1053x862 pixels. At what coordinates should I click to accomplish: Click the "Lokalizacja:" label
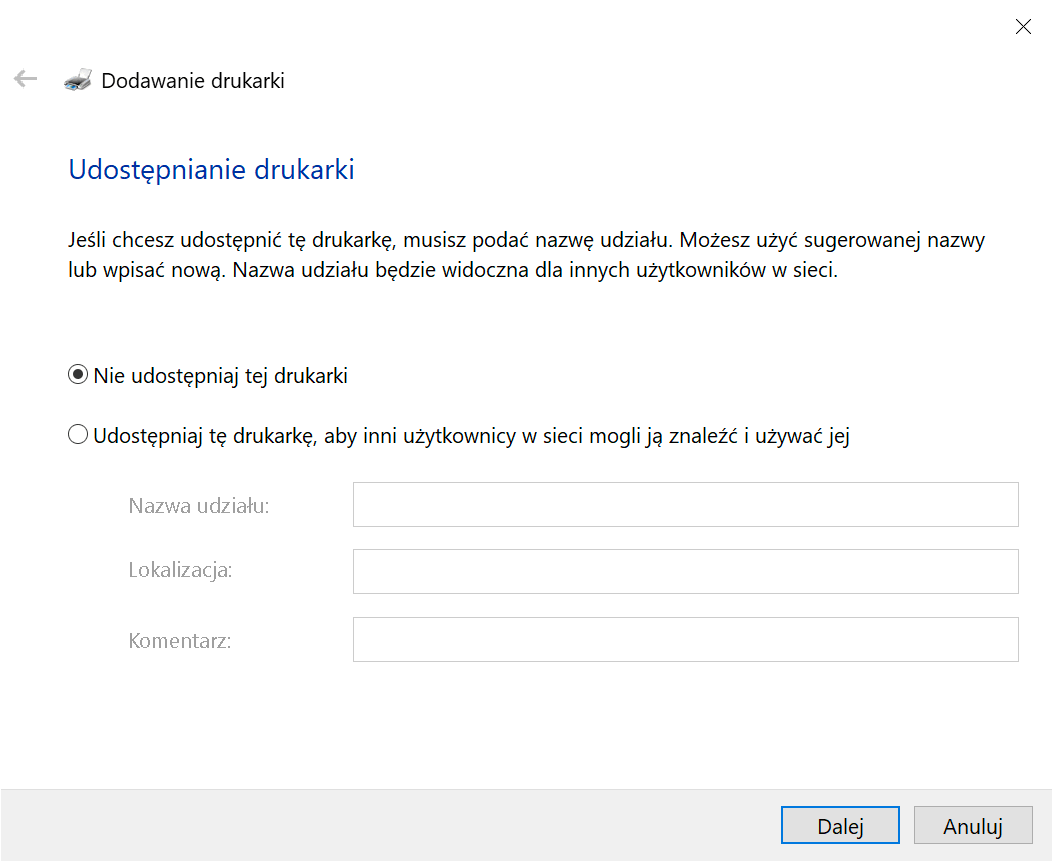[180, 571]
